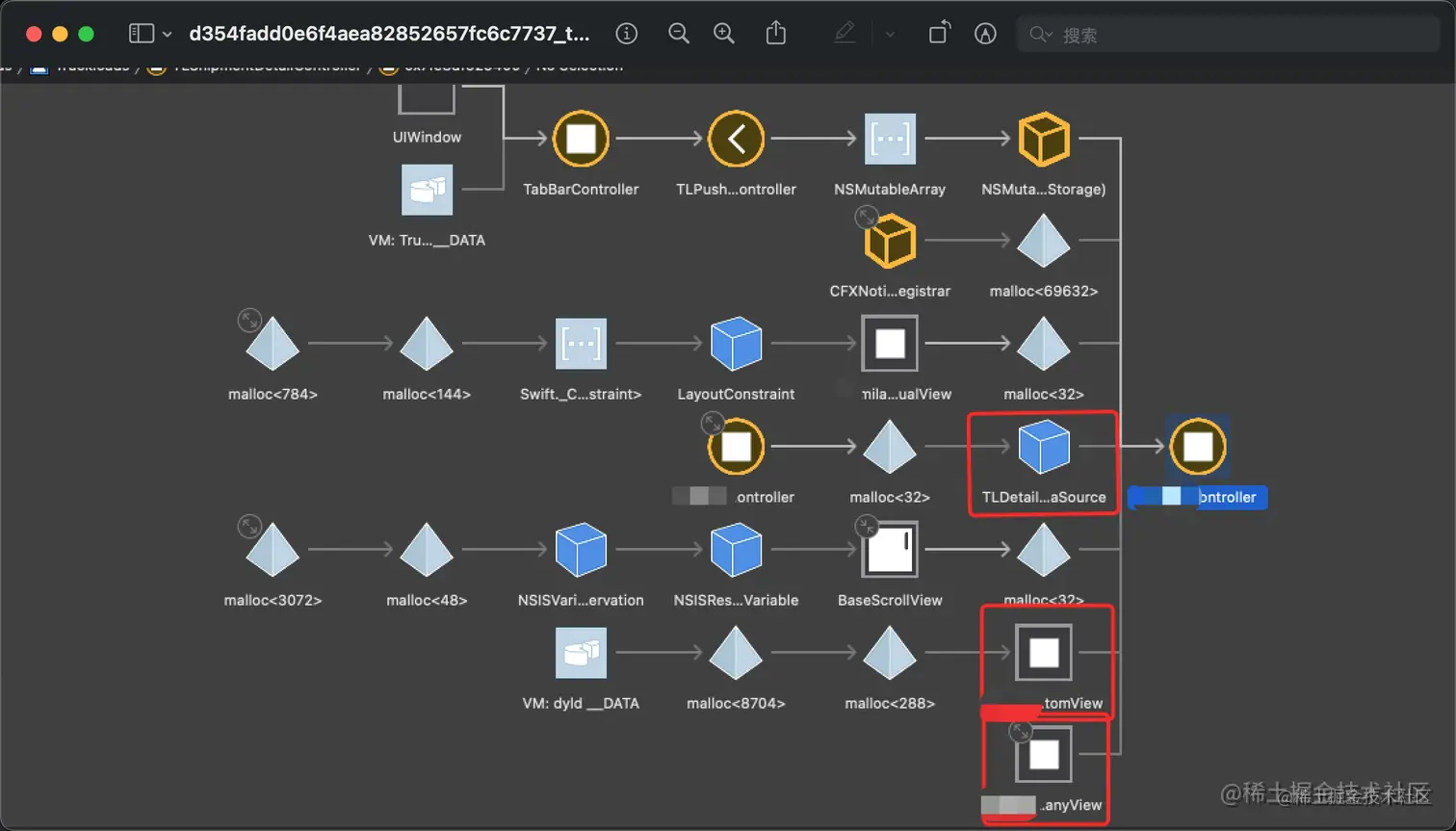
Task: Zoom in on the image
Action: [x=724, y=34]
